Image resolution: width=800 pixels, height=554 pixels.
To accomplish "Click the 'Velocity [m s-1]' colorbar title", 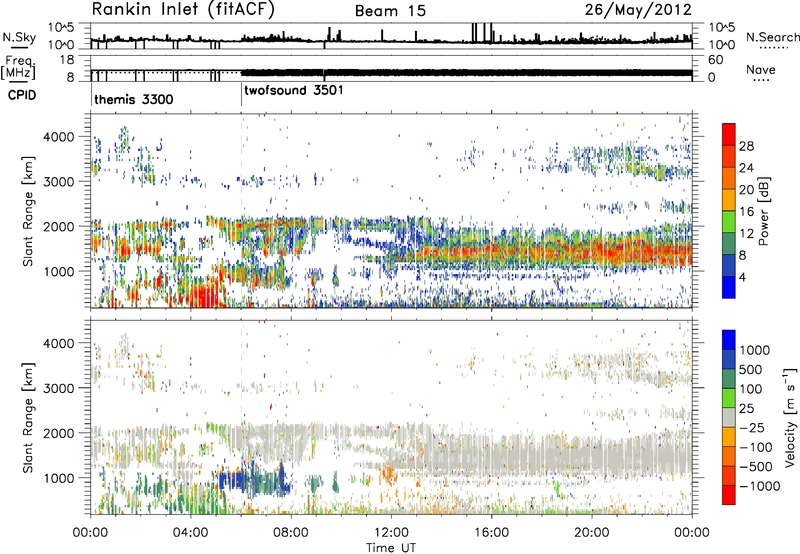I will click(x=790, y=417).
